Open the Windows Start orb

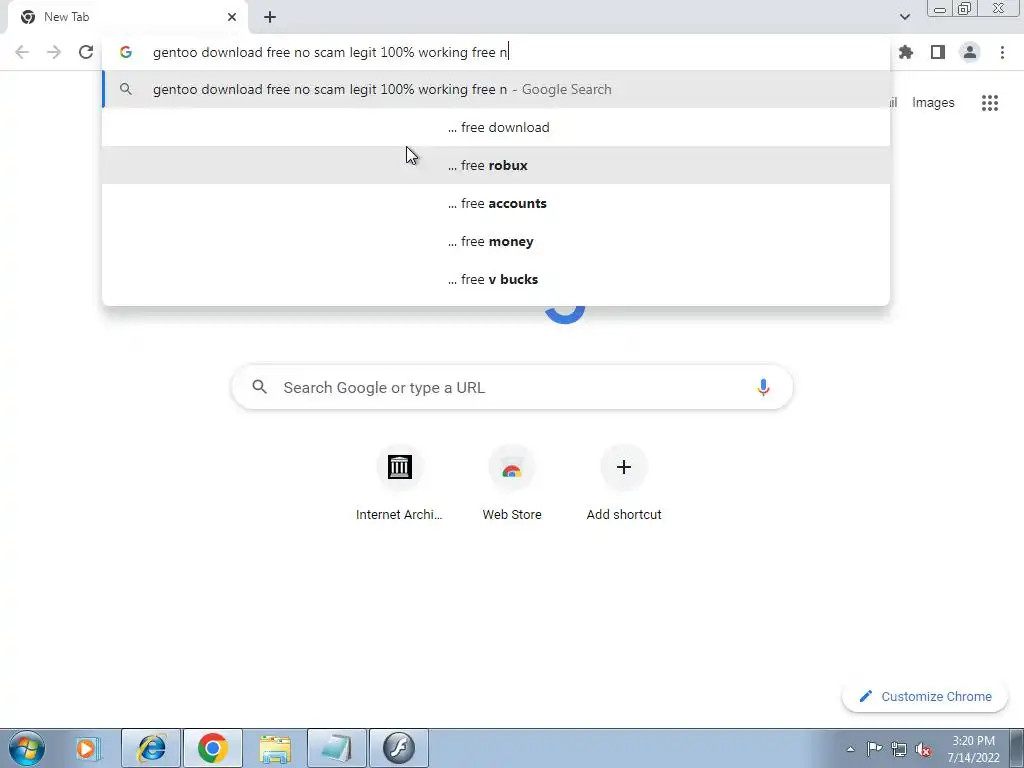point(26,748)
